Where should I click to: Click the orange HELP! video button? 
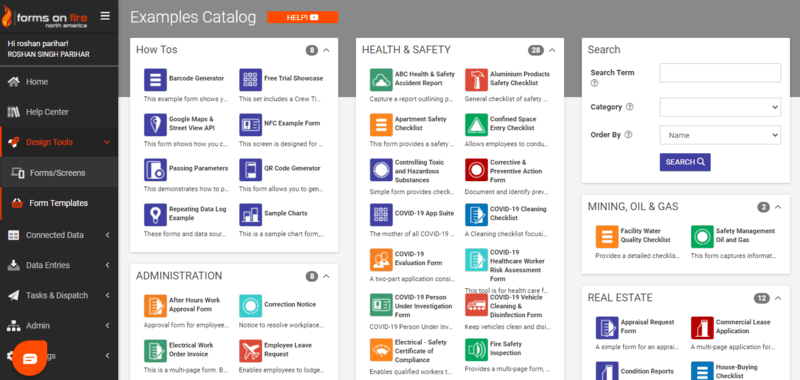303,17
